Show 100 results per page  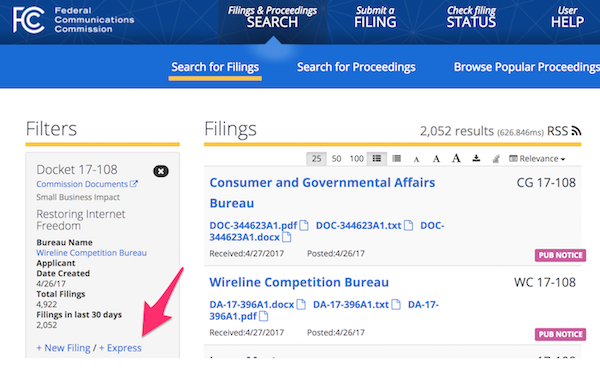point(357,159)
